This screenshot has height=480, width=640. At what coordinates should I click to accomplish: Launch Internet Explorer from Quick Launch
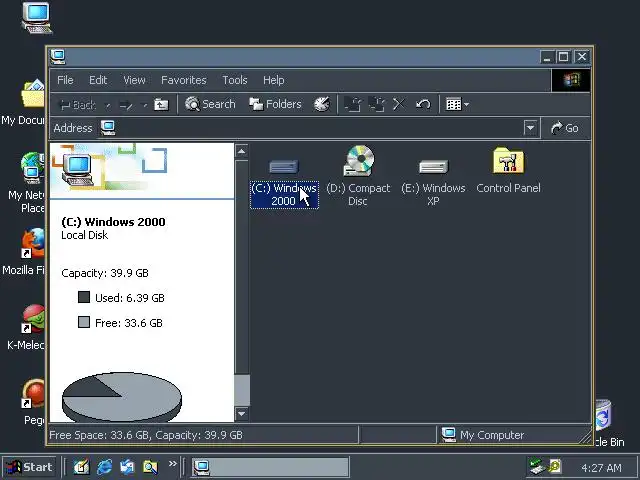pyautogui.click(x=104, y=467)
